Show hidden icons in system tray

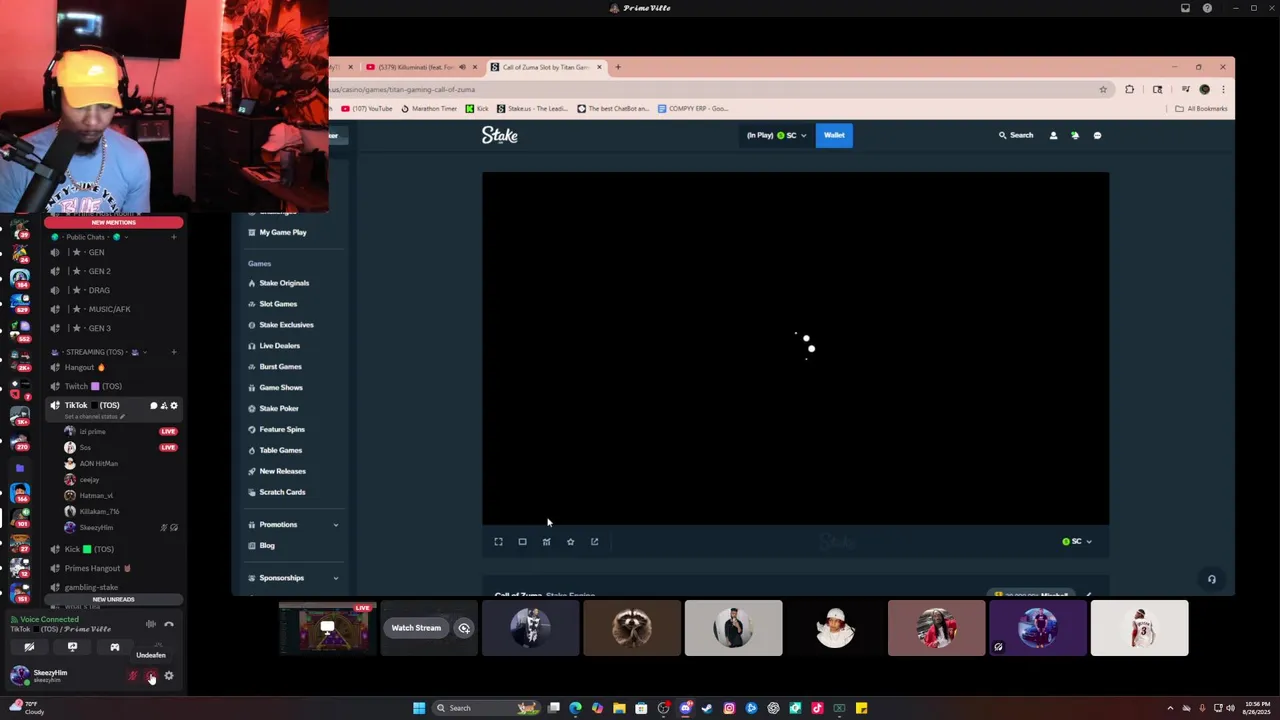[x=1170, y=708]
